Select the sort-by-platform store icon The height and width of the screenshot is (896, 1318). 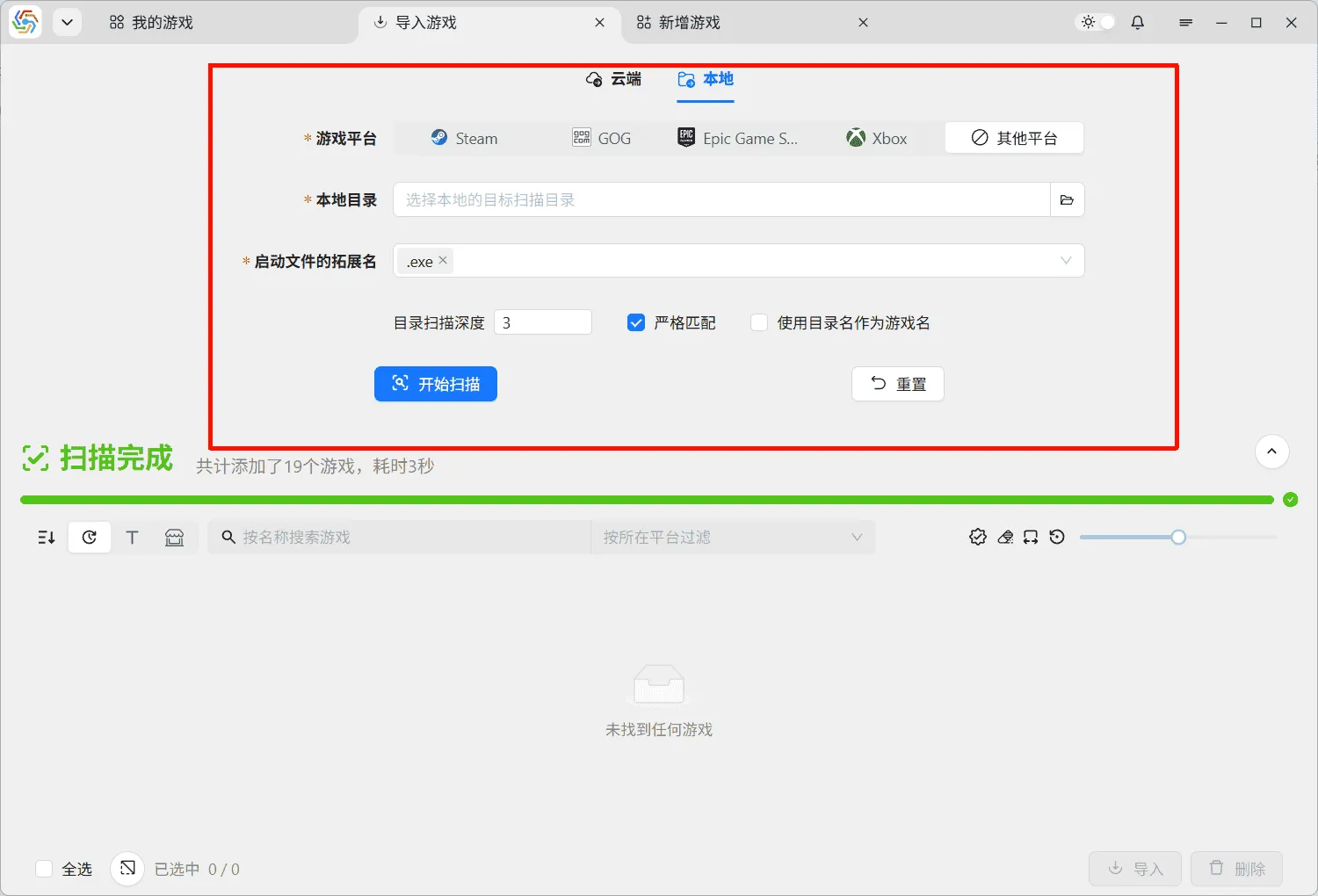[174, 538]
